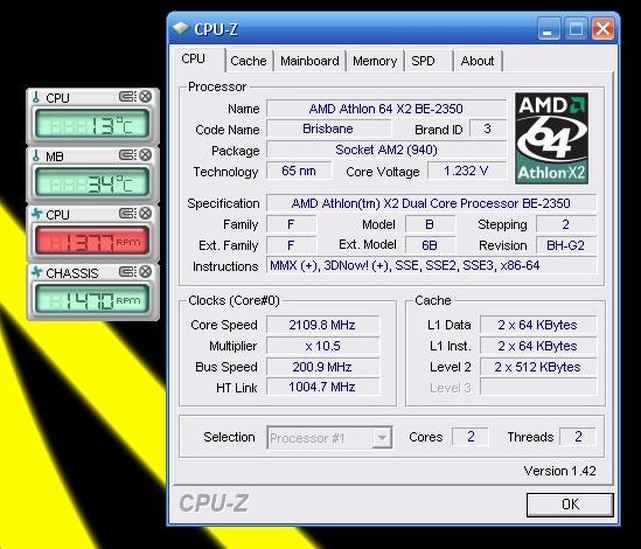Click the OK button
The height and width of the screenshot is (549, 641).
point(570,504)
